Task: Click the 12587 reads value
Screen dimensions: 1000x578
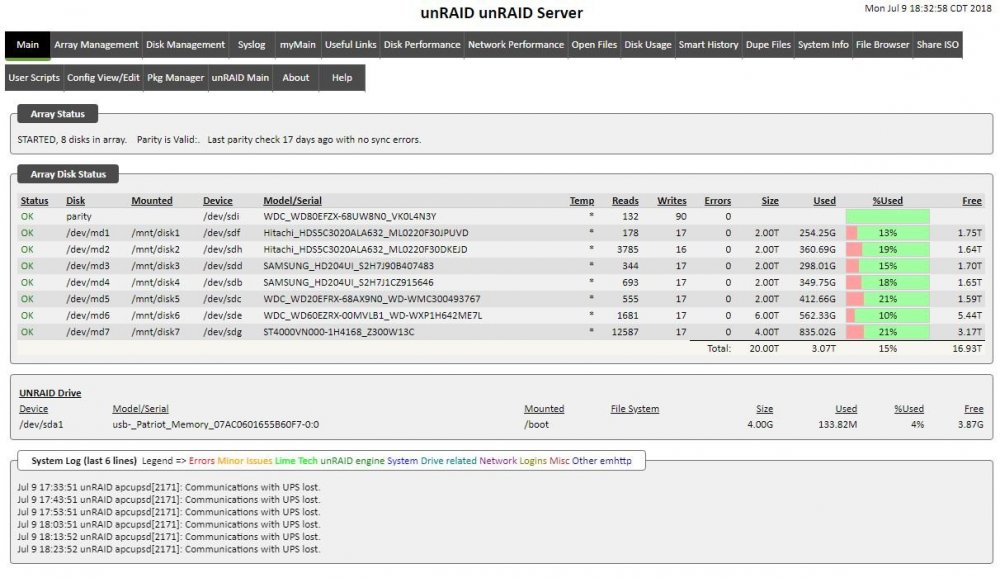Action: tap(624, 332)
